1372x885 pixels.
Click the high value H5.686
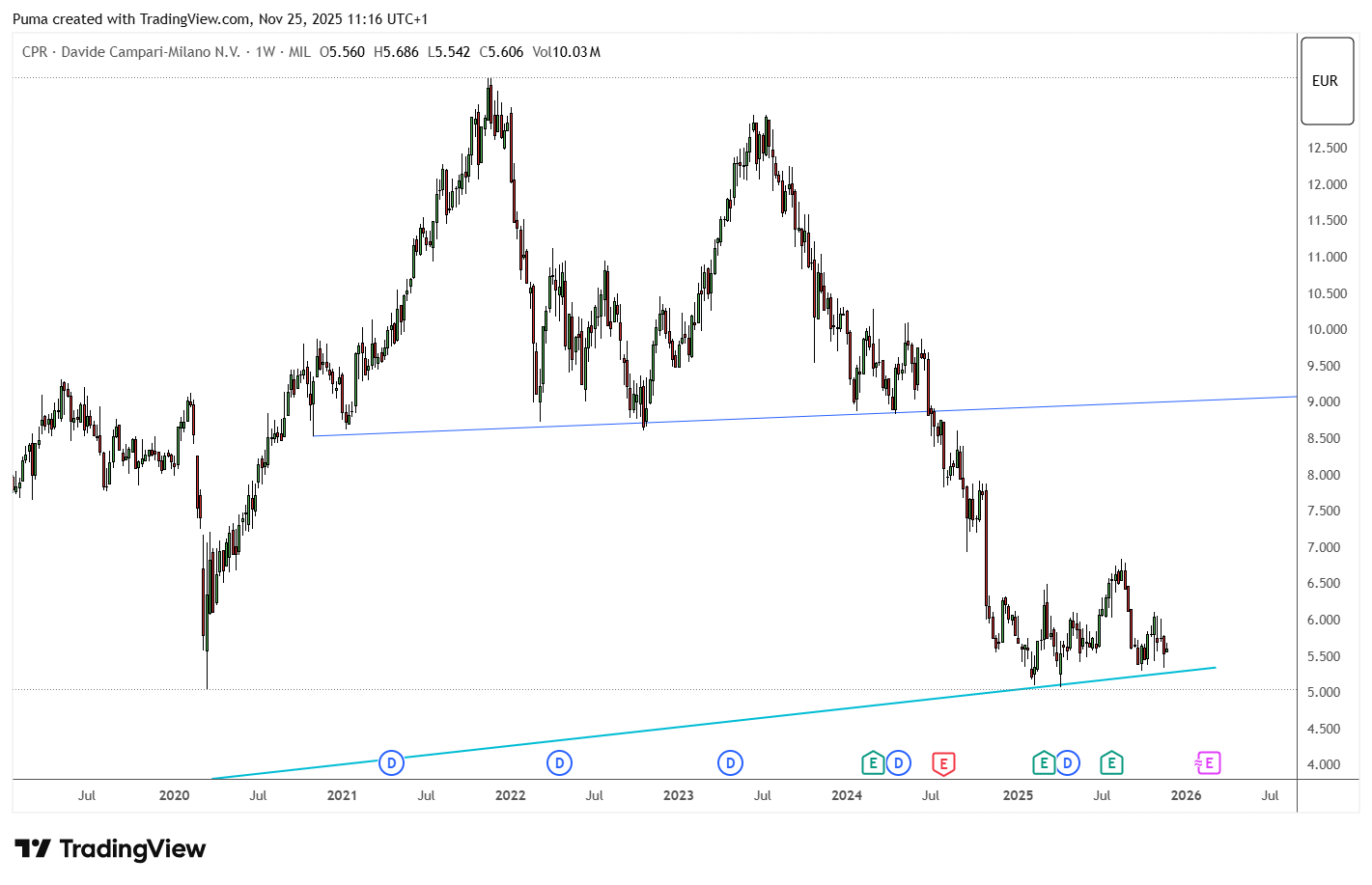[x=396, y=52]
